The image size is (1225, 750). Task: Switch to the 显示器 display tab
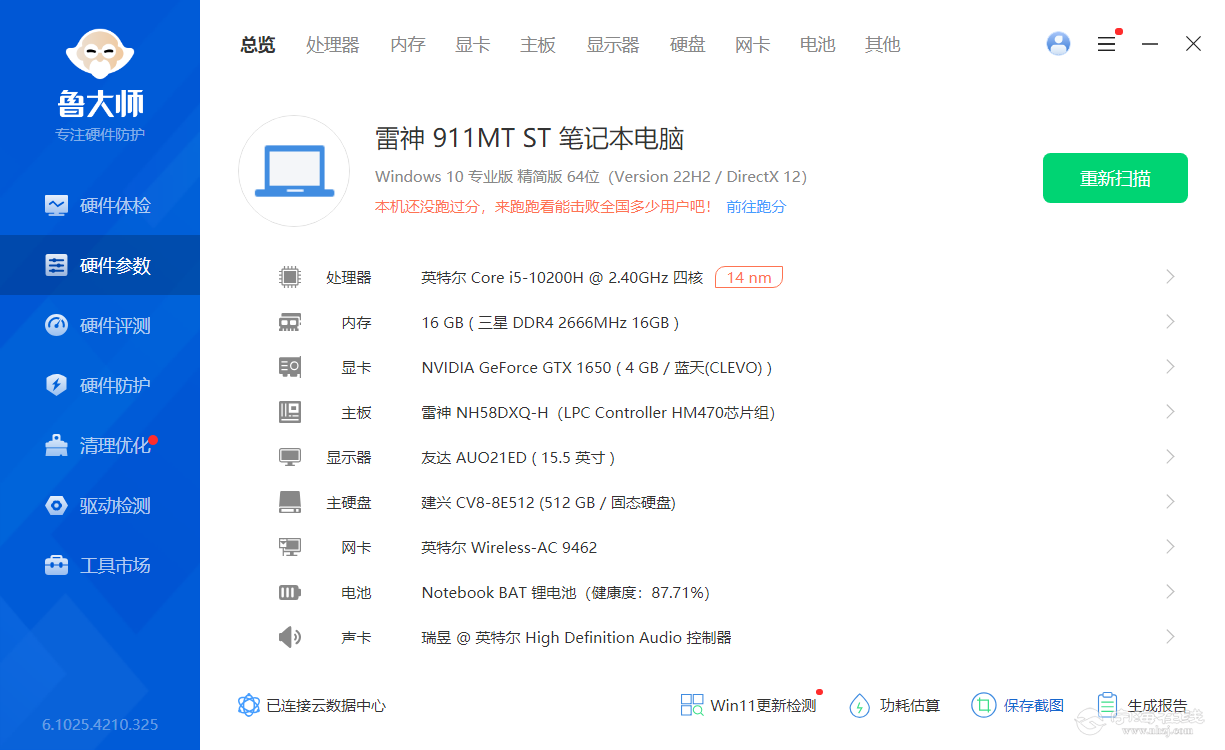pyautogui.click(x=612, y=44)
